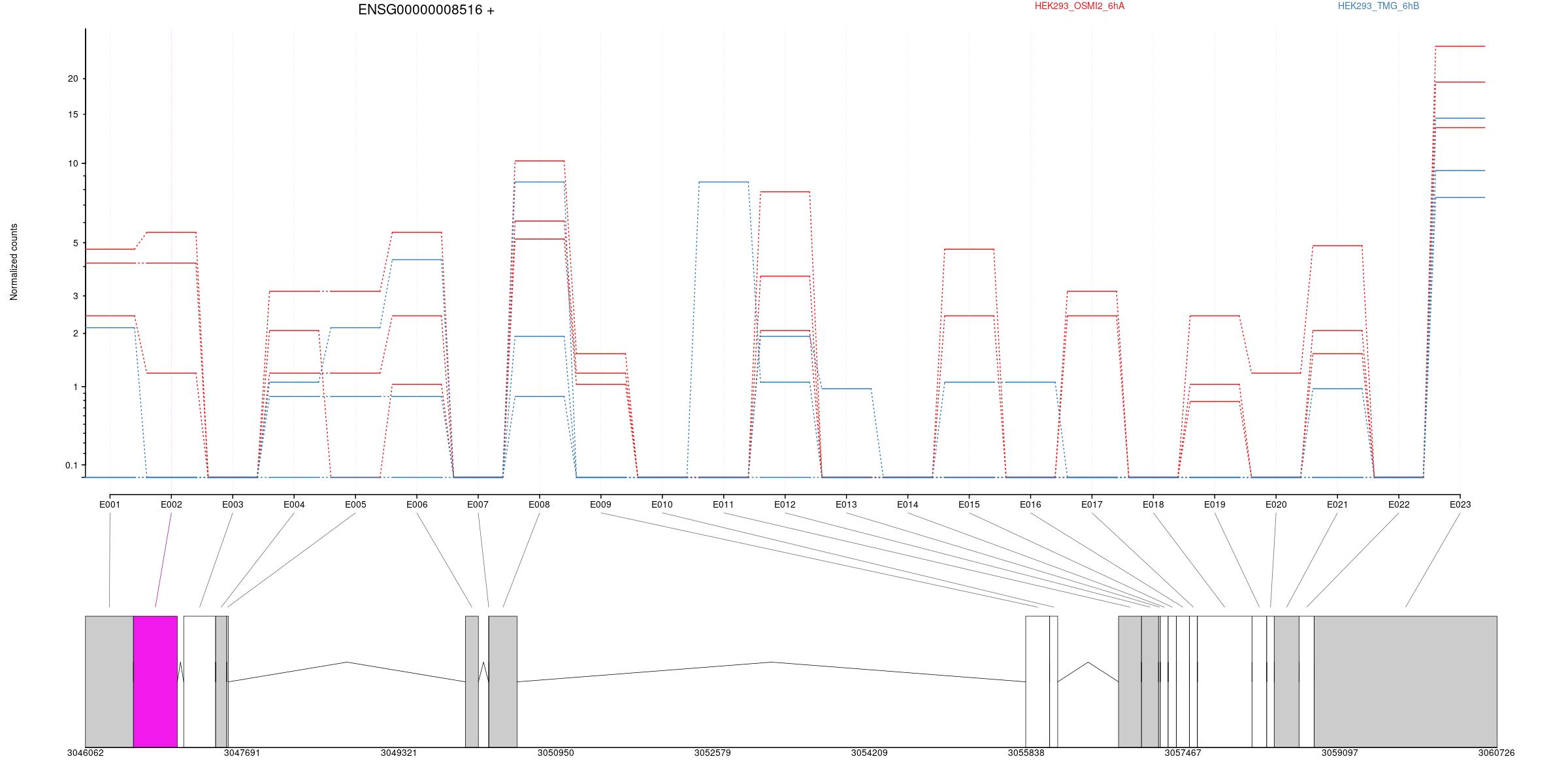Click exon label E020

tap(1276, 504)
